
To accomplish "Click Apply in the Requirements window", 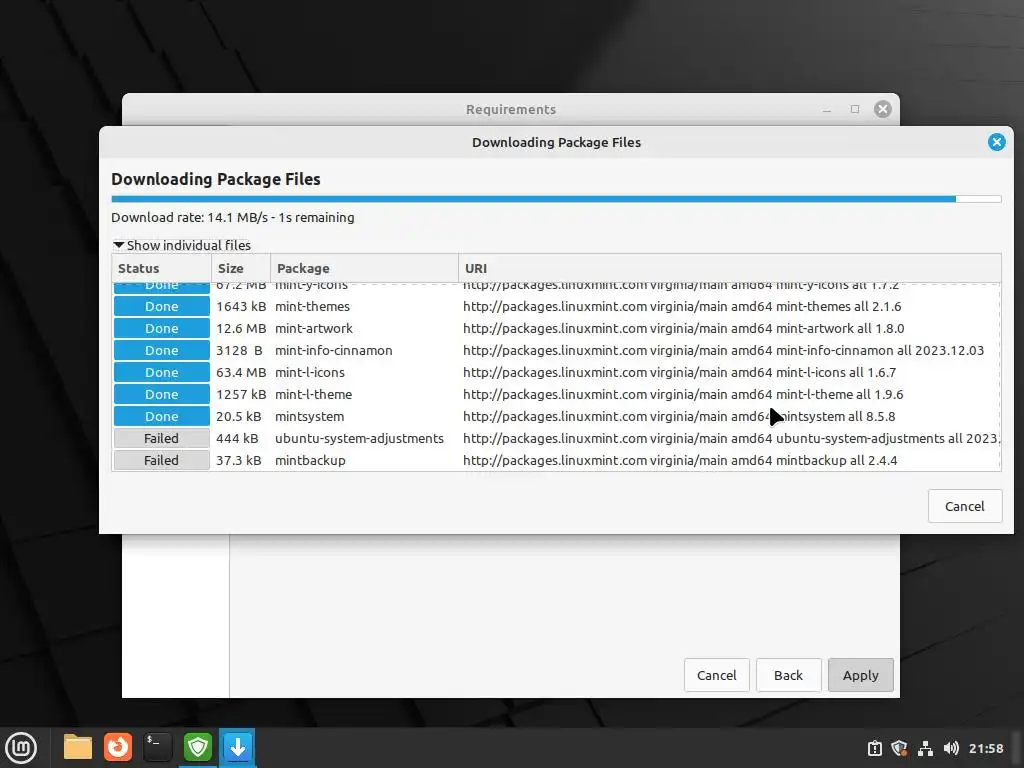I will tap(860, 675).
